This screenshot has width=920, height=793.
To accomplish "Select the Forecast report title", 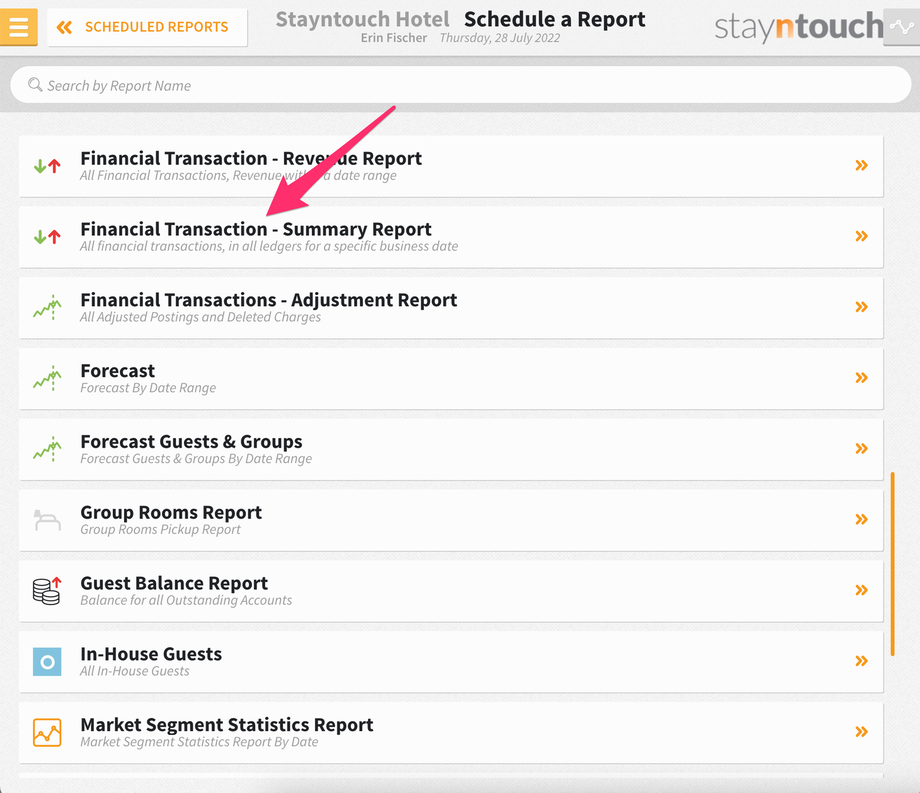I will pos(117,371).
